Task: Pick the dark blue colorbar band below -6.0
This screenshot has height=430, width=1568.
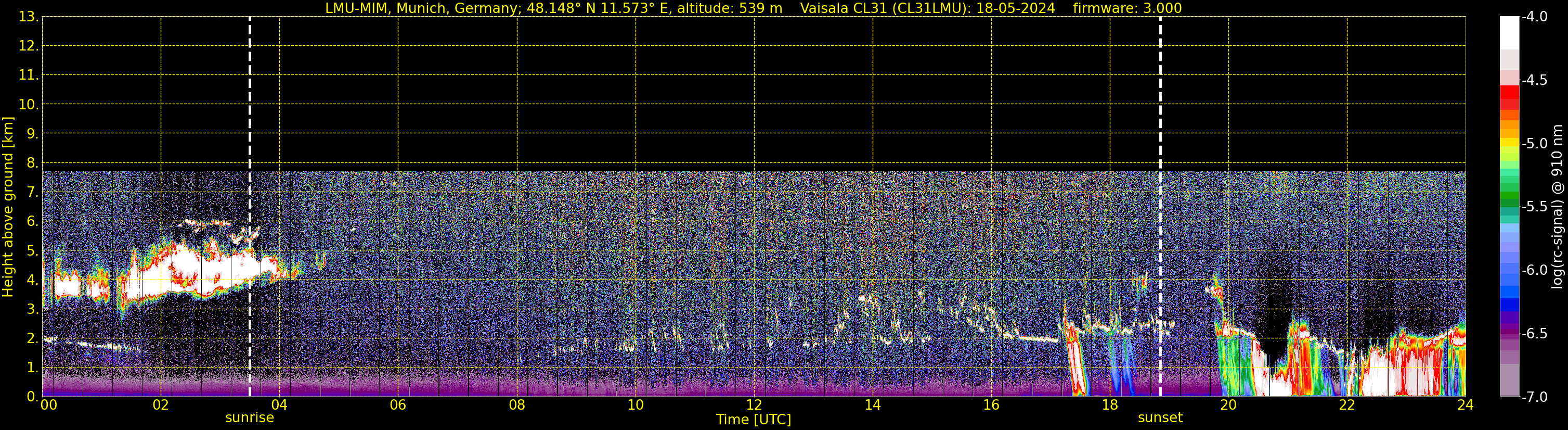Action: click(1509, 305)
